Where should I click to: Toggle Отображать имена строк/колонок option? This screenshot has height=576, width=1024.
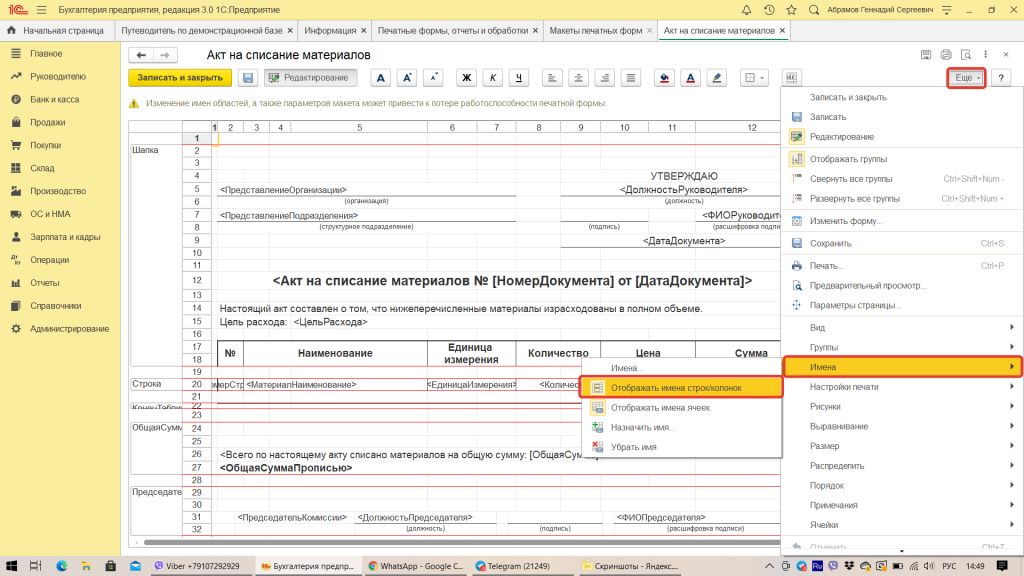click(x=676, y=388)
